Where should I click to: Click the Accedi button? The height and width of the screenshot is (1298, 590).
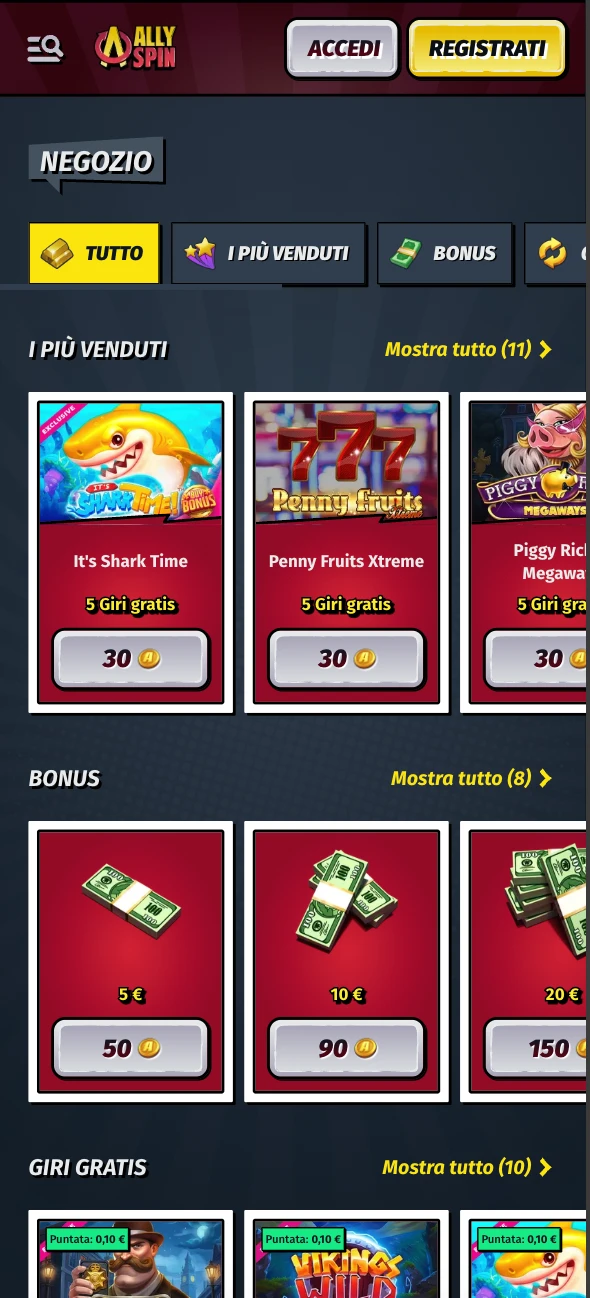coord(343,48)
